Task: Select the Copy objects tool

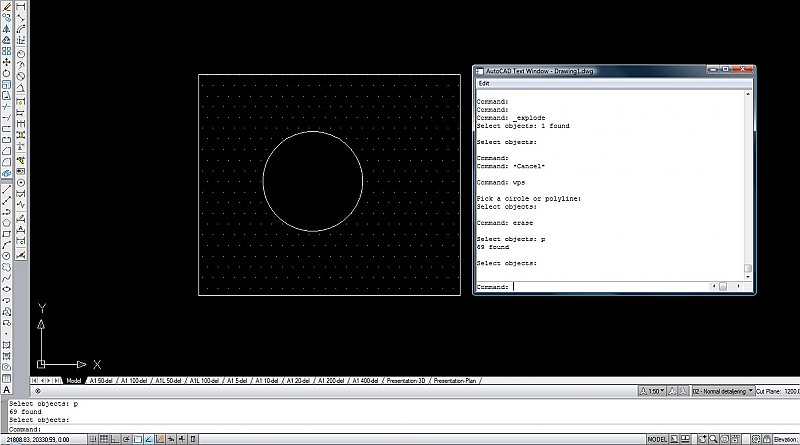Action: tap(7, 17)
